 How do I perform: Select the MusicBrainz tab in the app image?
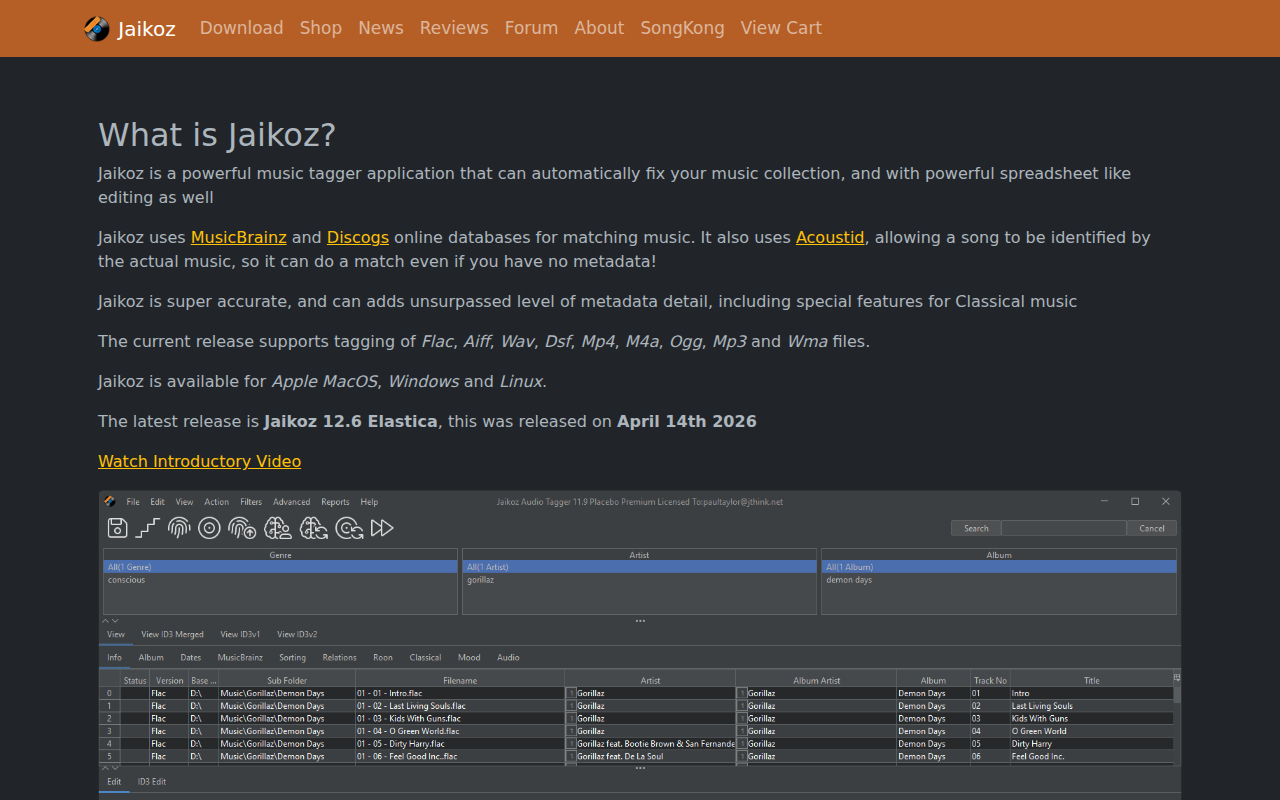click(x=240, y=657)
